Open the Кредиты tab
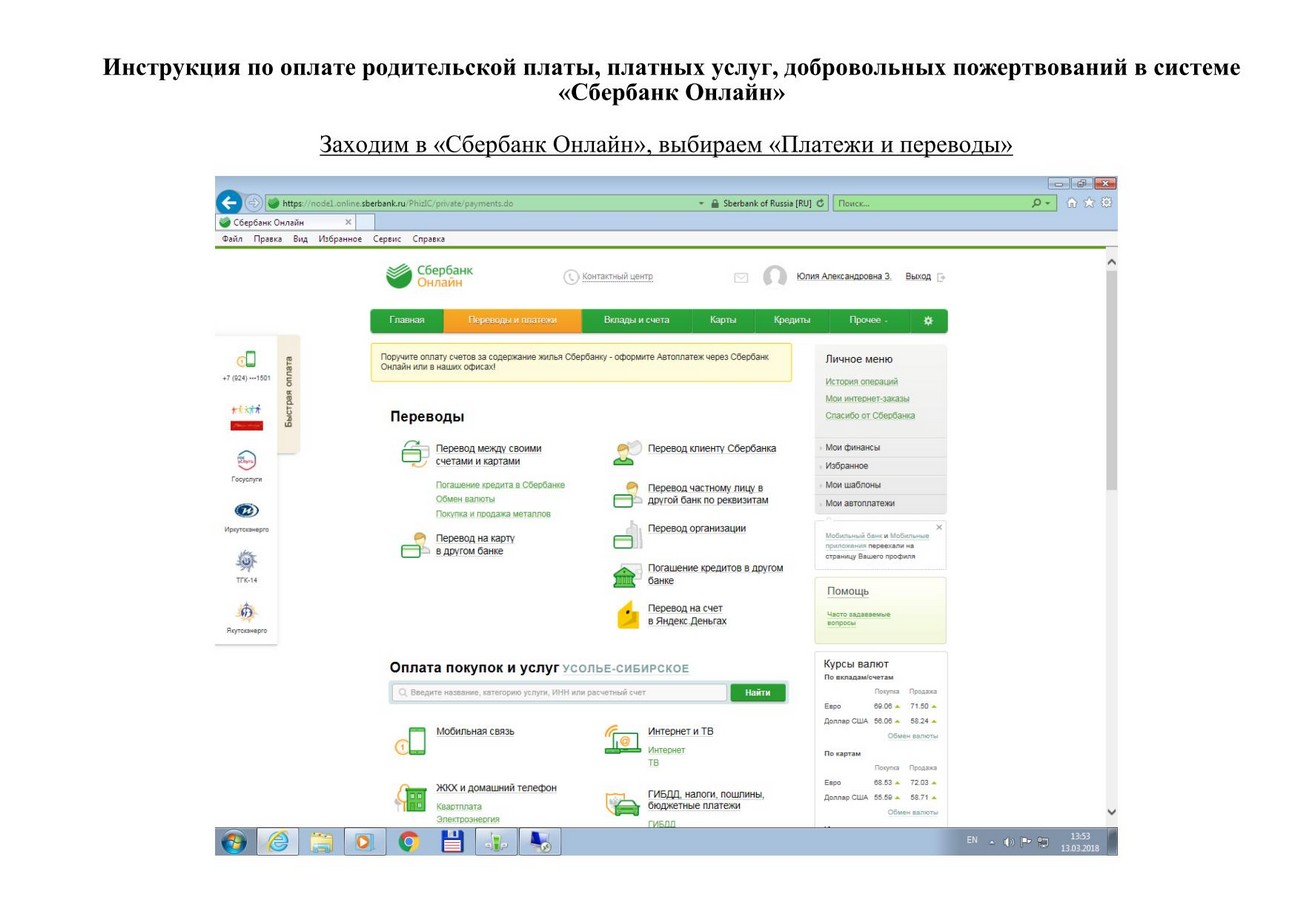This screenshot has width=1300, height=920. pyautogui.click(x=792, y=320)
